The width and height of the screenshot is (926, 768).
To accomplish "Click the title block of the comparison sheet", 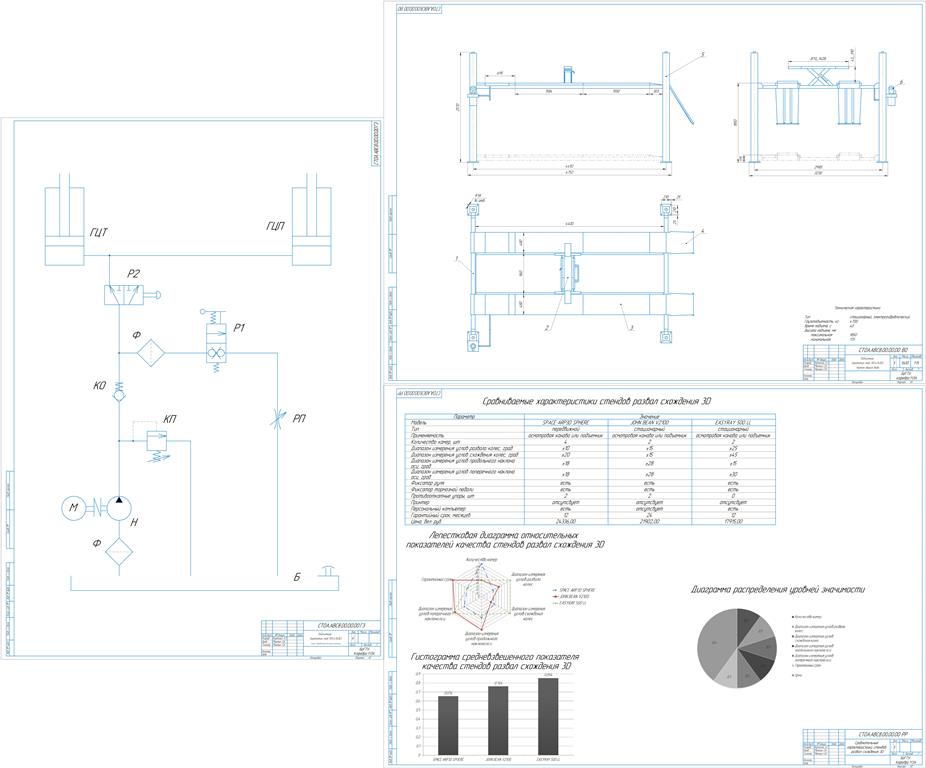I will [x=862, y=747].
